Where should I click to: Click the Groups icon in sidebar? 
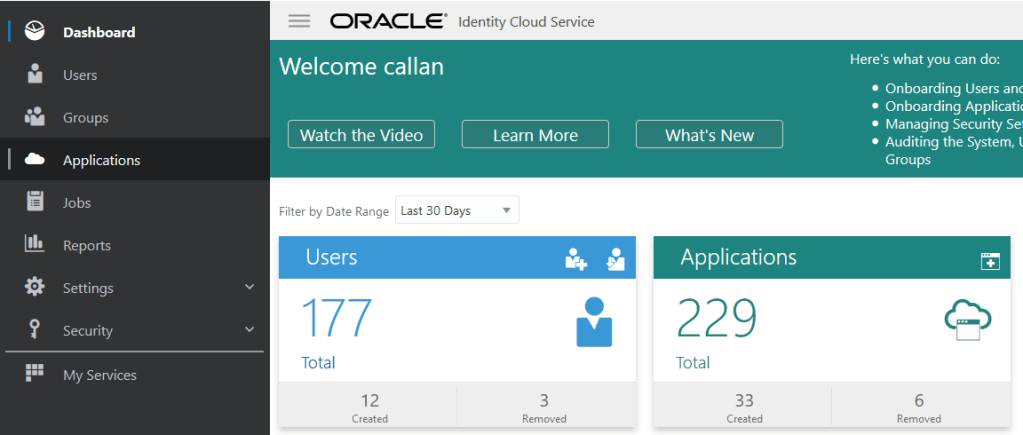(x=35, y=117)
